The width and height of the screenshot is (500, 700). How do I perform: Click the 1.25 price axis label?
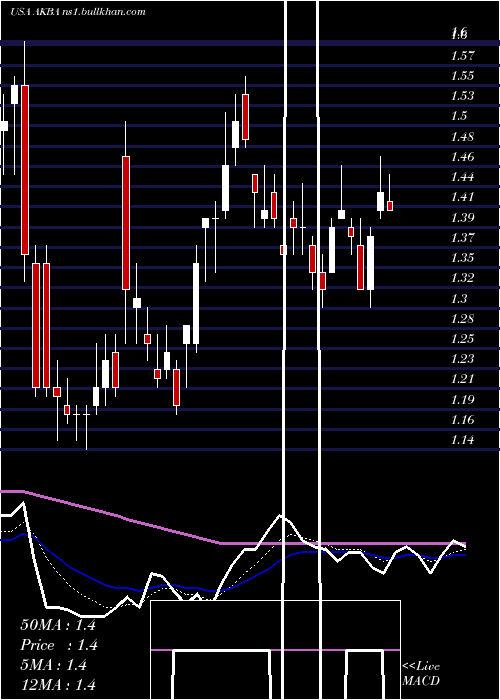462,339
